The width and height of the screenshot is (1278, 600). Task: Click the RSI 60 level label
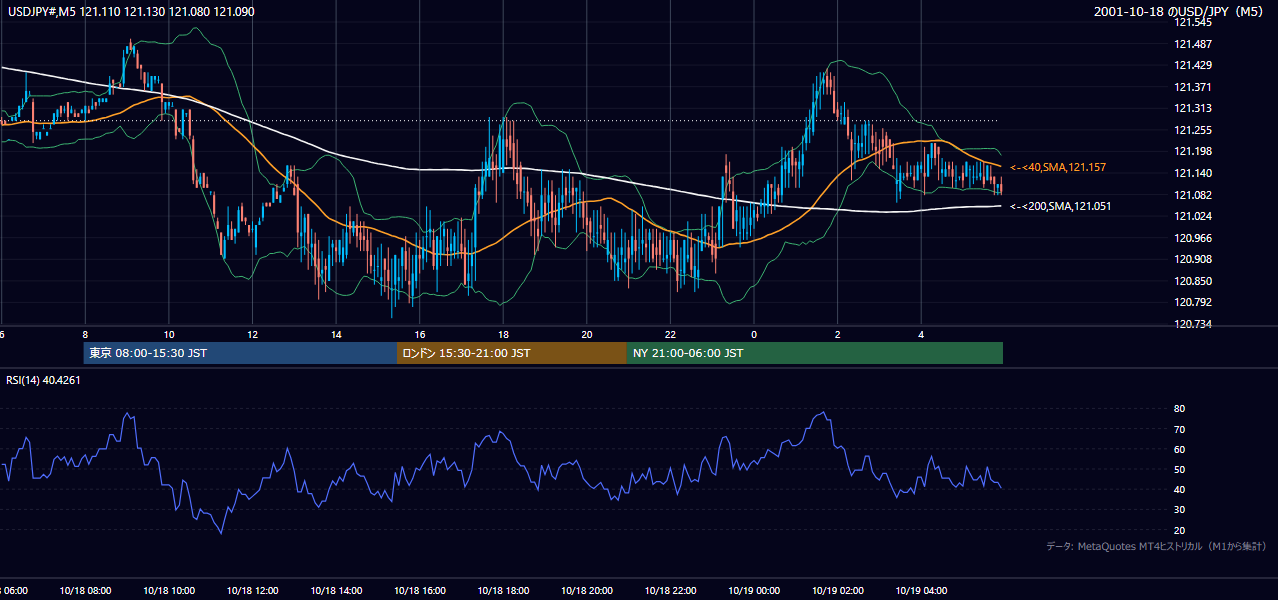click(x=1180, y=449)
